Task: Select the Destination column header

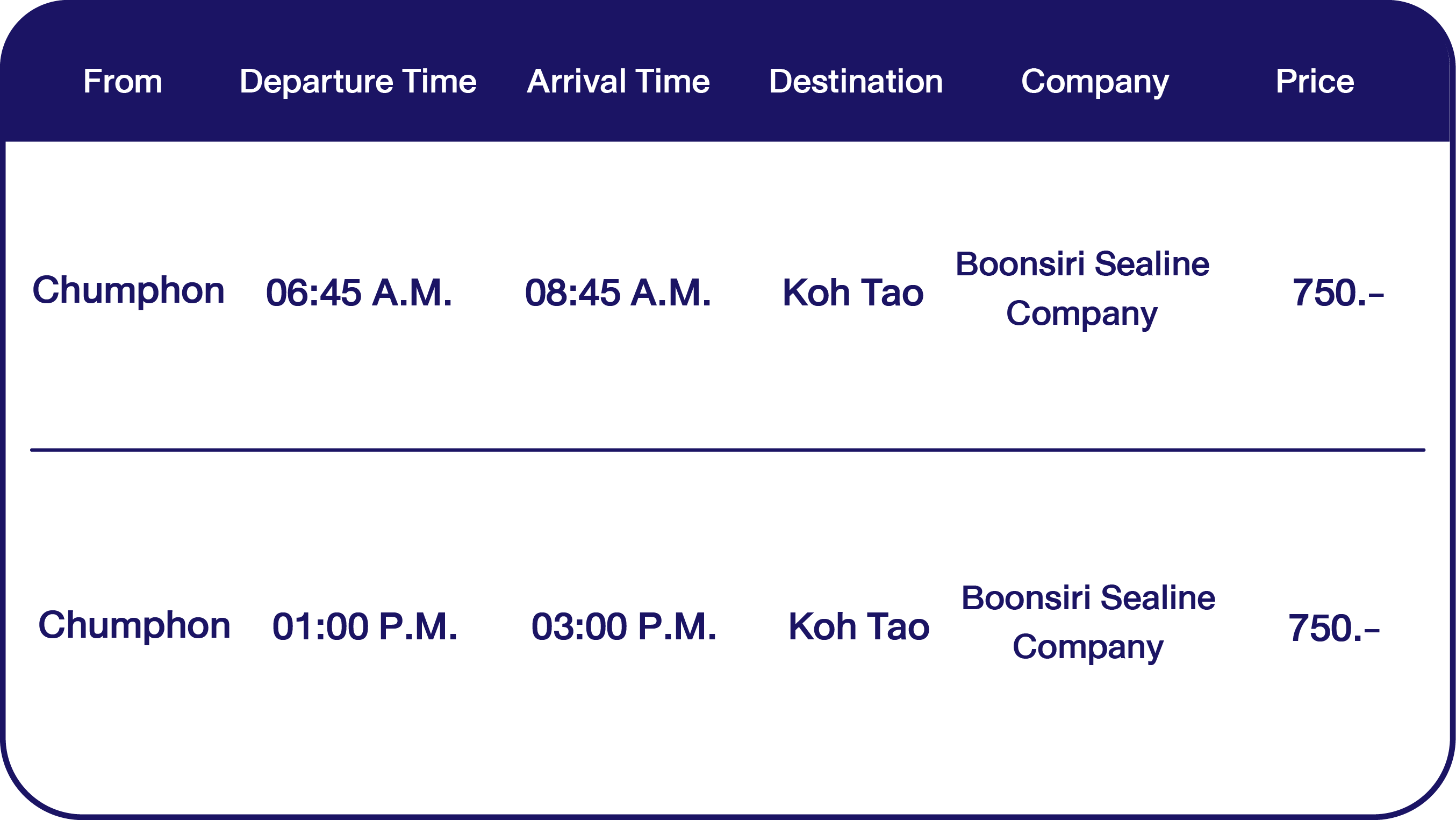Action: coord(856,81)
